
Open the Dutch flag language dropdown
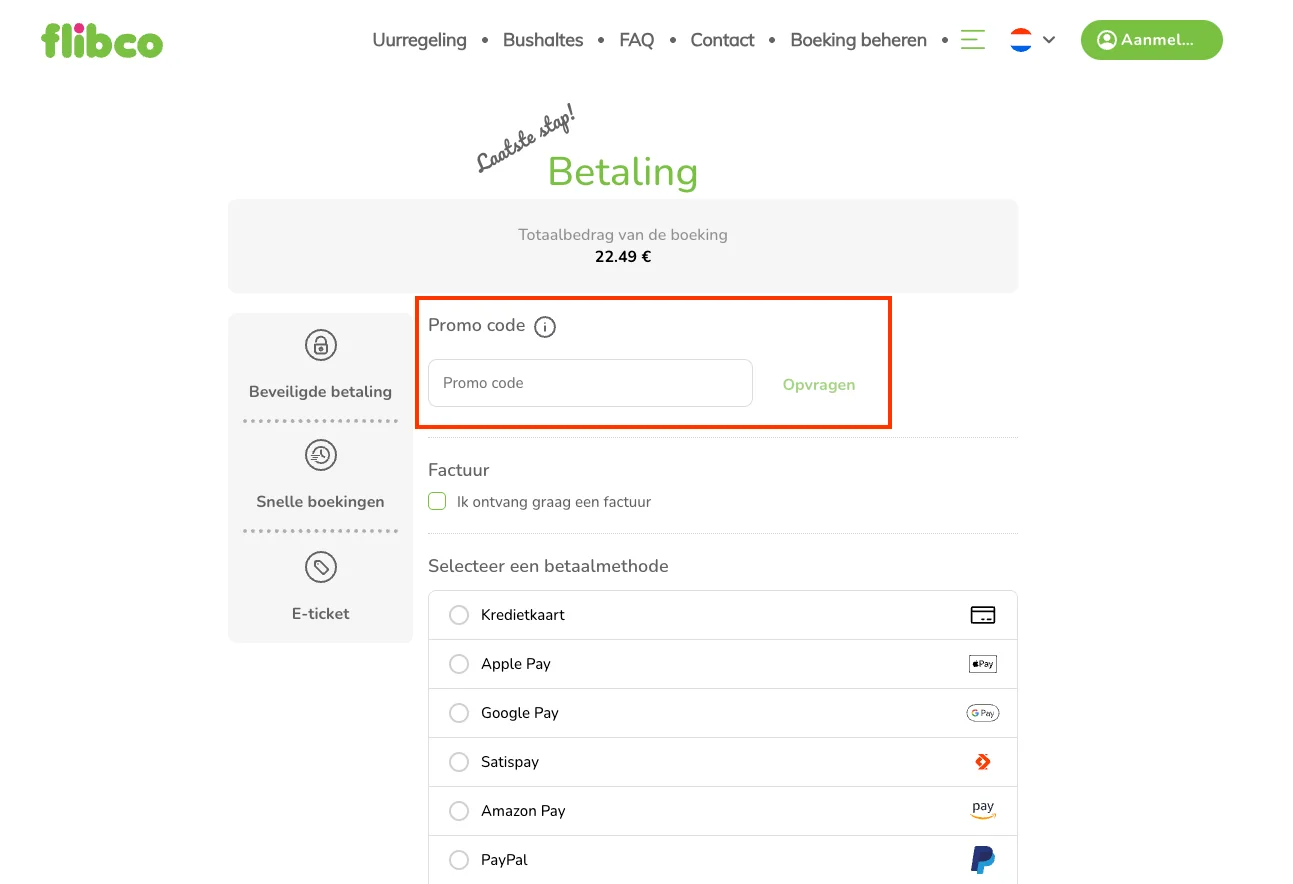point(1021,40)
